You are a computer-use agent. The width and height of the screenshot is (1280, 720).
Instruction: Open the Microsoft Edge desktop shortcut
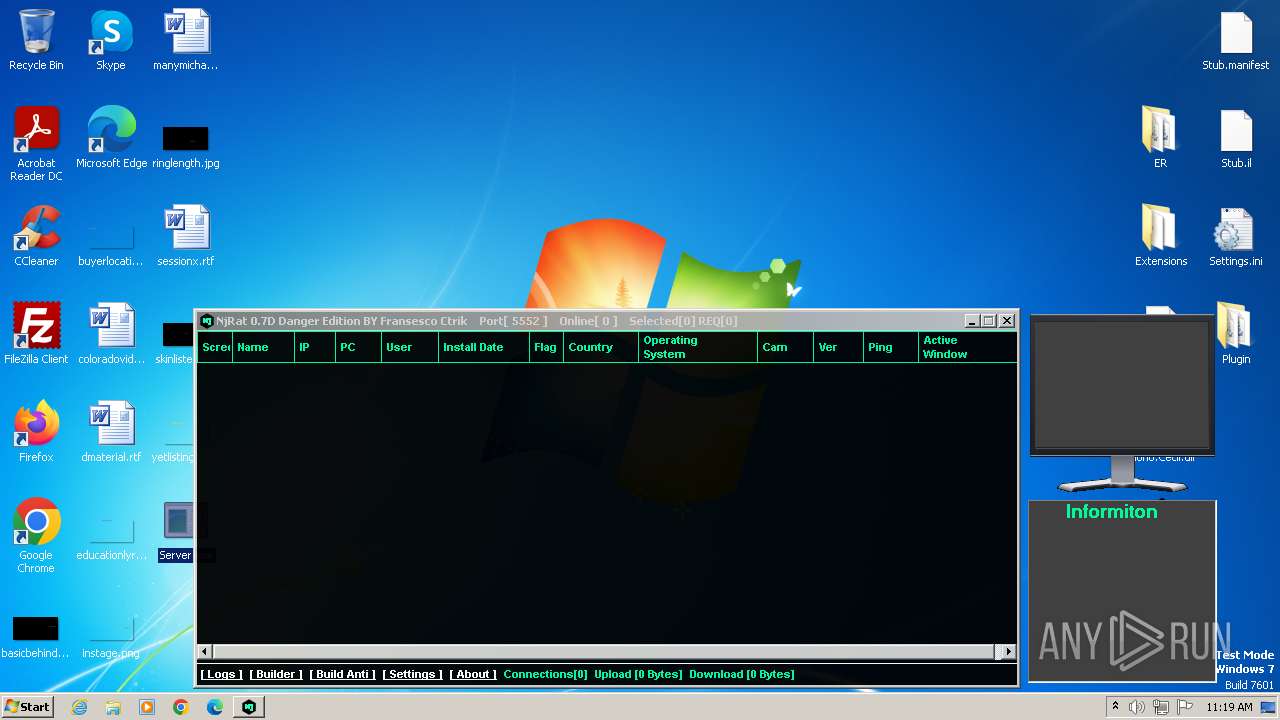click(111, 138)
